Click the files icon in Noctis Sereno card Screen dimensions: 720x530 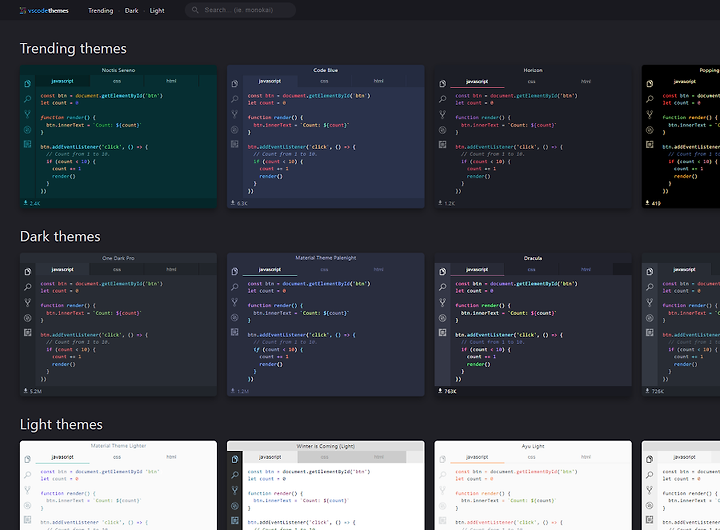point(28,84)
